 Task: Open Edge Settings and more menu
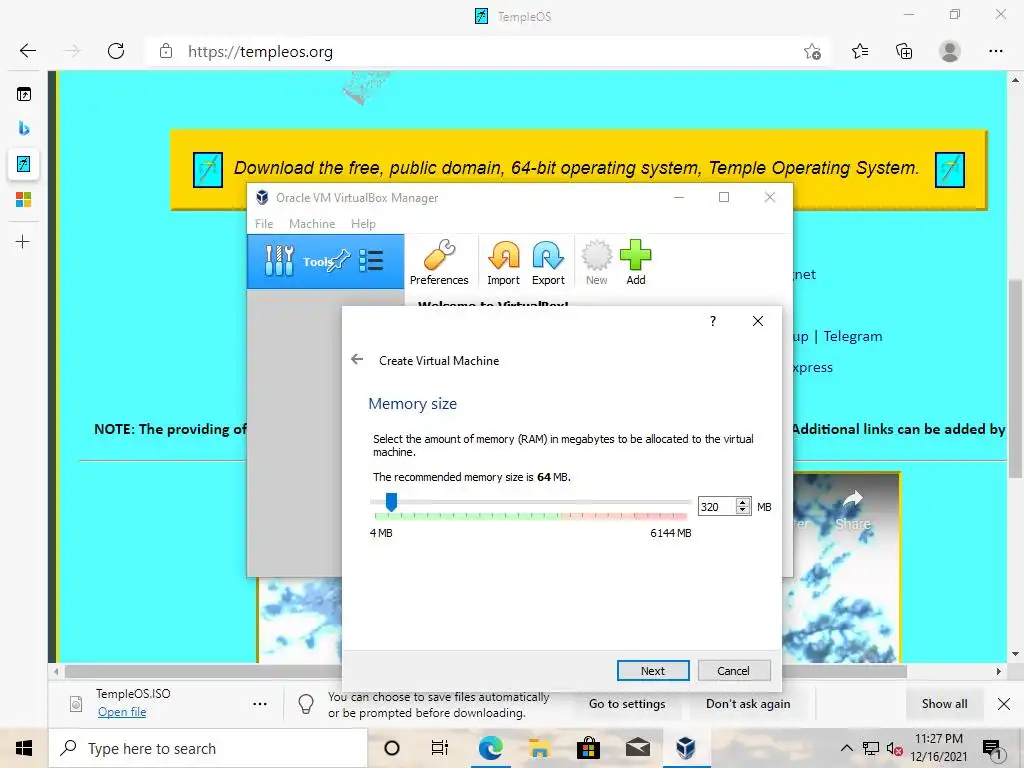point(995,51)
